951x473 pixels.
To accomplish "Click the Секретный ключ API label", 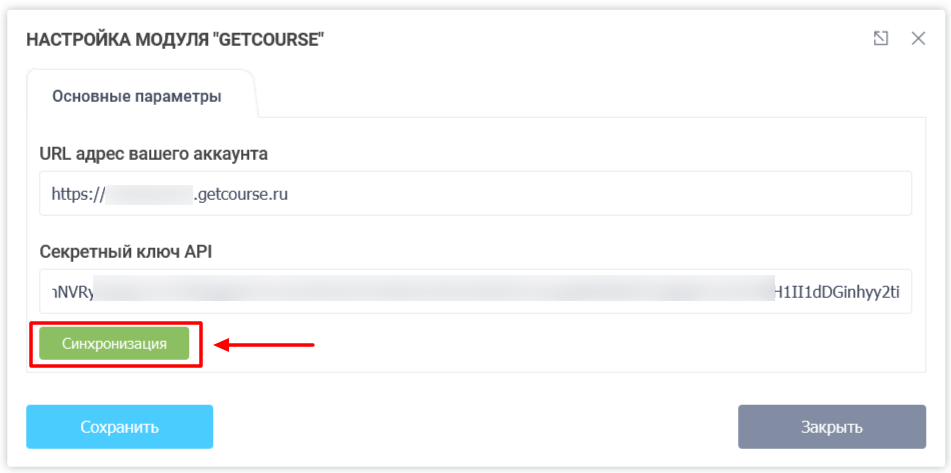I will [x=125, y=252].
